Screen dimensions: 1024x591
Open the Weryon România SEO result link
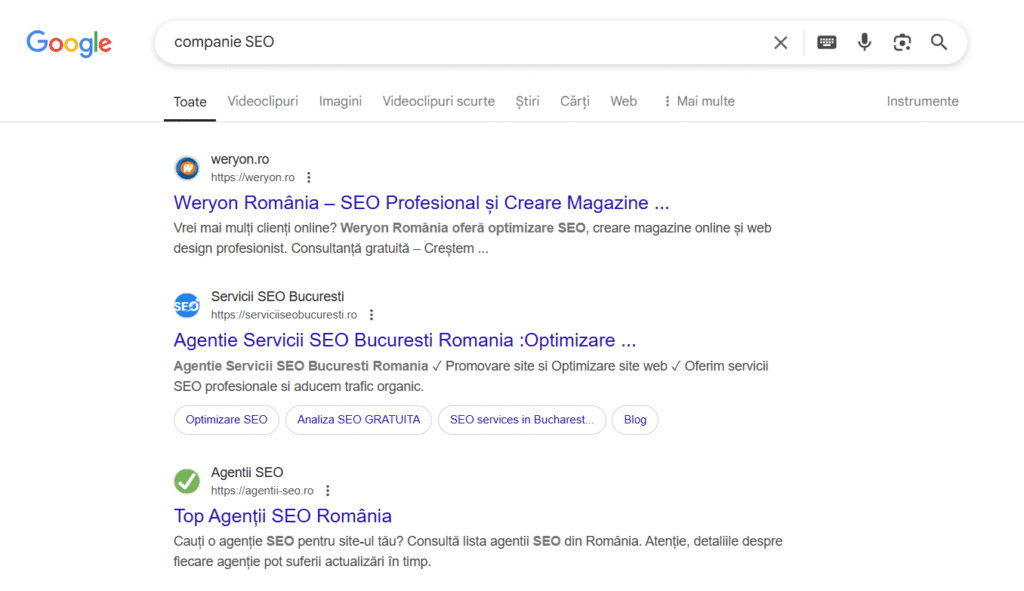pyautogui.click(x=420, y=203)
